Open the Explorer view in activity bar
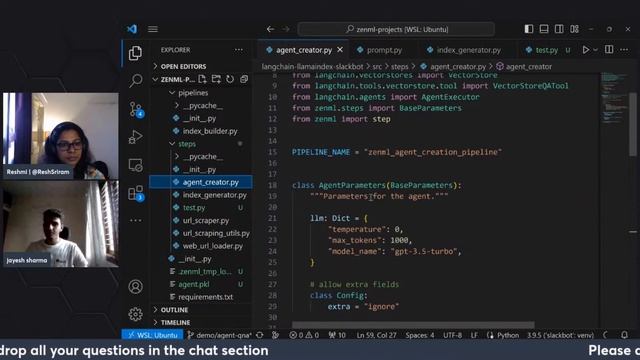This screenshot has height=360, width=640. coord(135,53)
